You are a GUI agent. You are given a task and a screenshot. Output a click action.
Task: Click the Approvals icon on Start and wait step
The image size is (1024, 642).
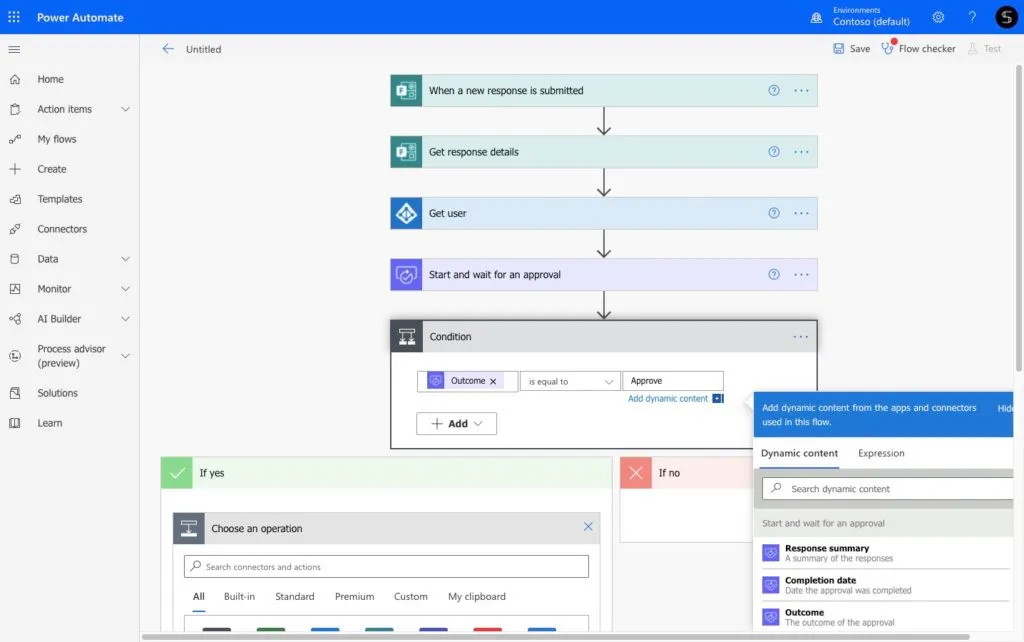pyautogui.click(x=406, y=275)
